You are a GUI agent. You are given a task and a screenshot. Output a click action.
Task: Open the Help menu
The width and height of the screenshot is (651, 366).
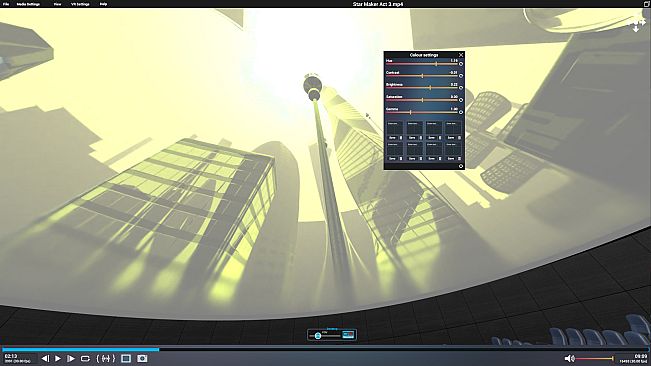(x=103, y=4)
